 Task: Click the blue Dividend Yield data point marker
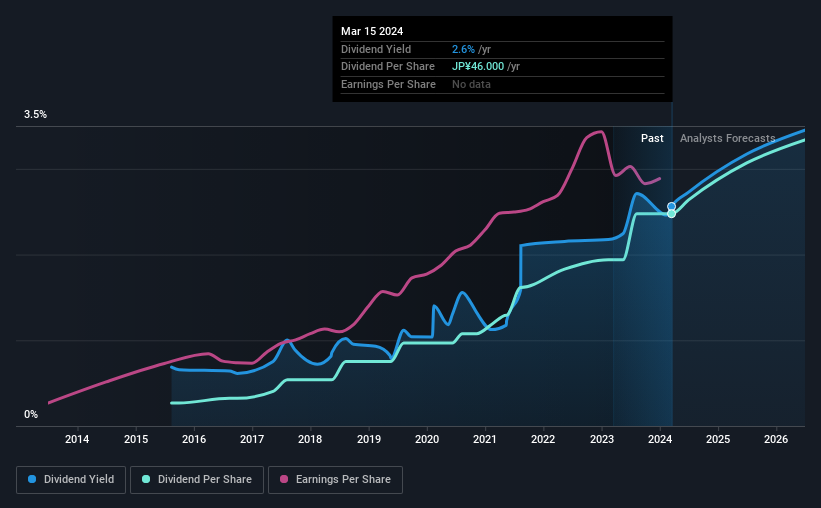click(671, 206)
